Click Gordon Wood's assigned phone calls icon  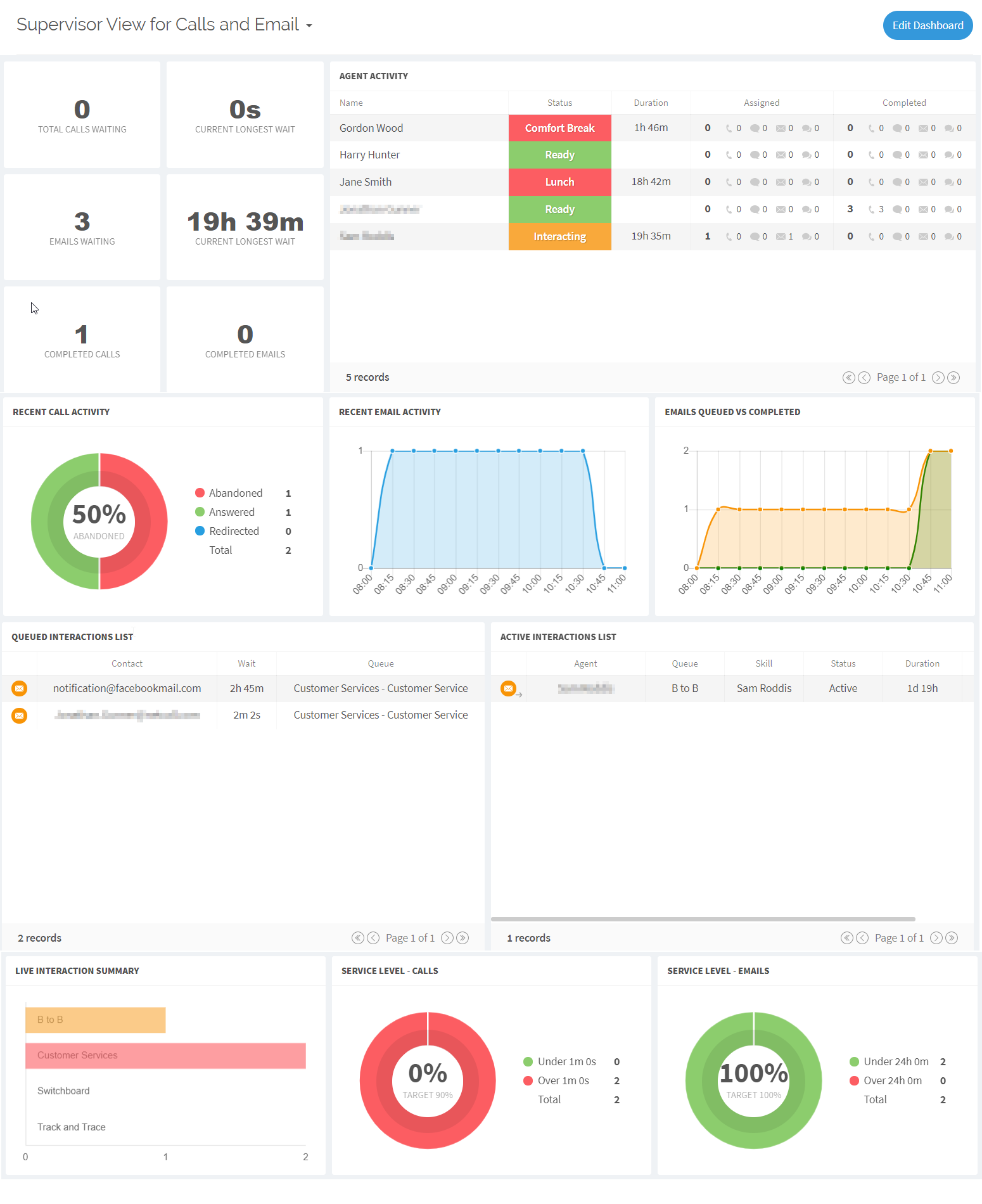(x=729, y=129)
